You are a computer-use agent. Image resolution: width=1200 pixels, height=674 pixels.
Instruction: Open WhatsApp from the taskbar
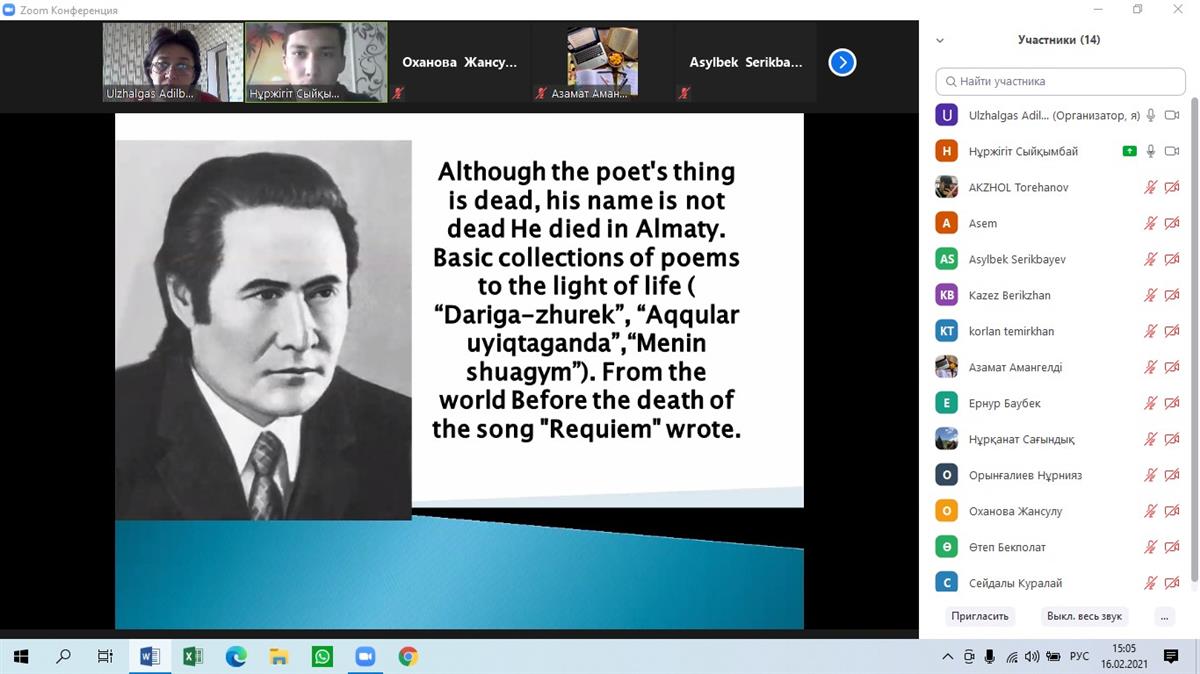click(322, 657)
